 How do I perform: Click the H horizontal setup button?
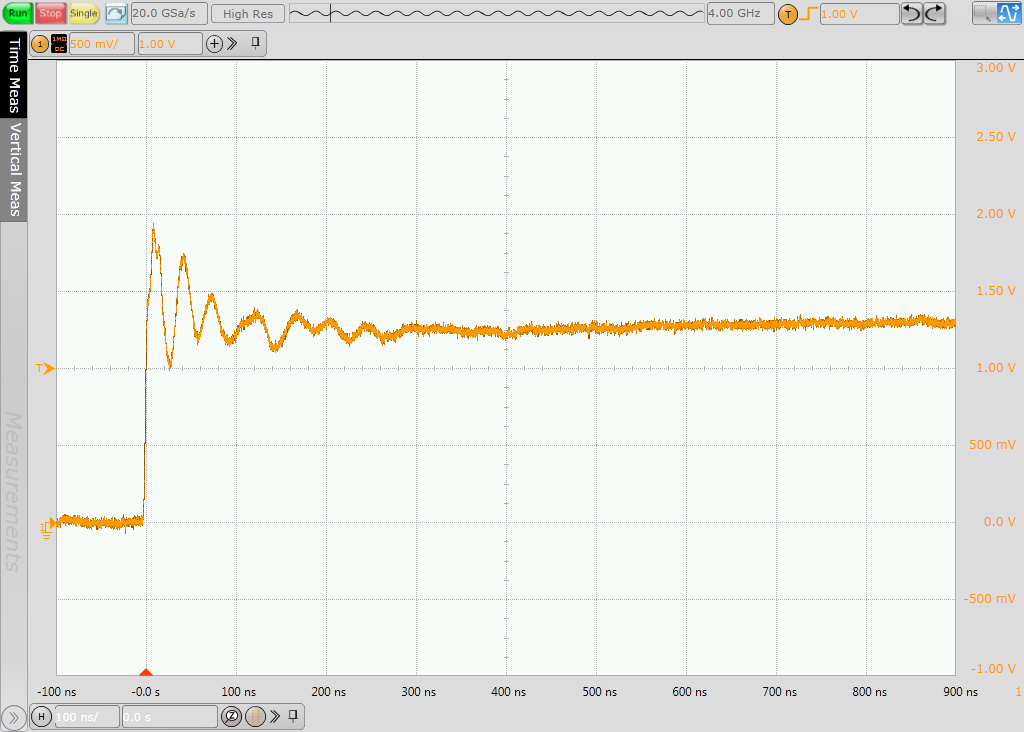(41, 717)
